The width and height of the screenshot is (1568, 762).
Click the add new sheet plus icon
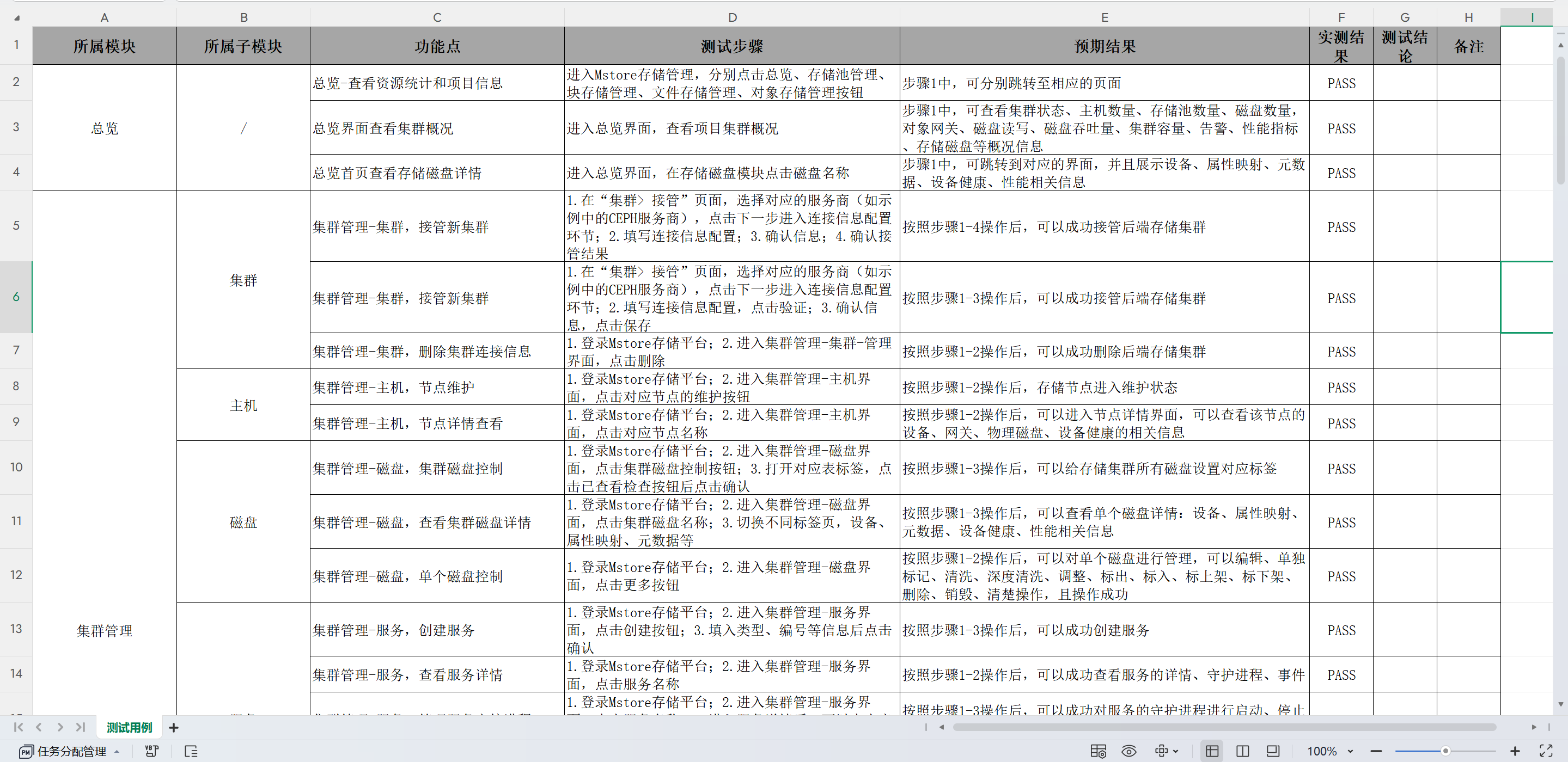[x=174, y=727]
